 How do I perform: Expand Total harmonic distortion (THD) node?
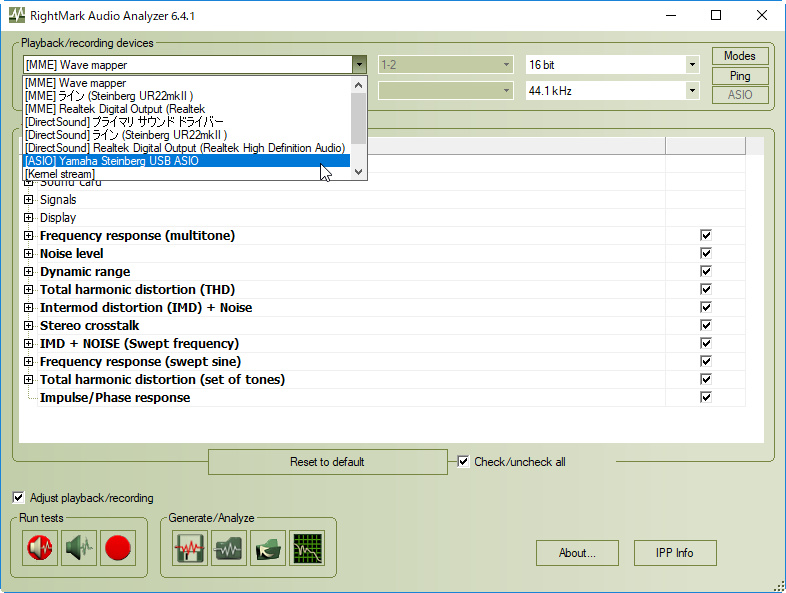29,290
